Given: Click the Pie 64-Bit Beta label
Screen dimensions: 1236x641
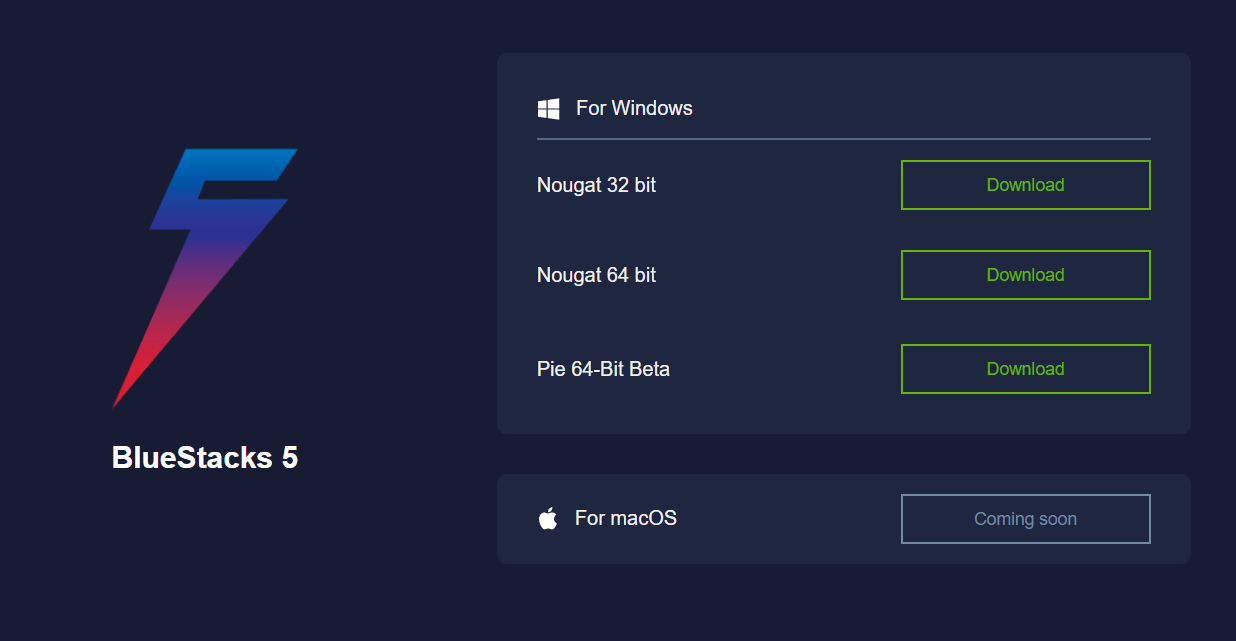Looking at the screenshot, I should 603,369.
